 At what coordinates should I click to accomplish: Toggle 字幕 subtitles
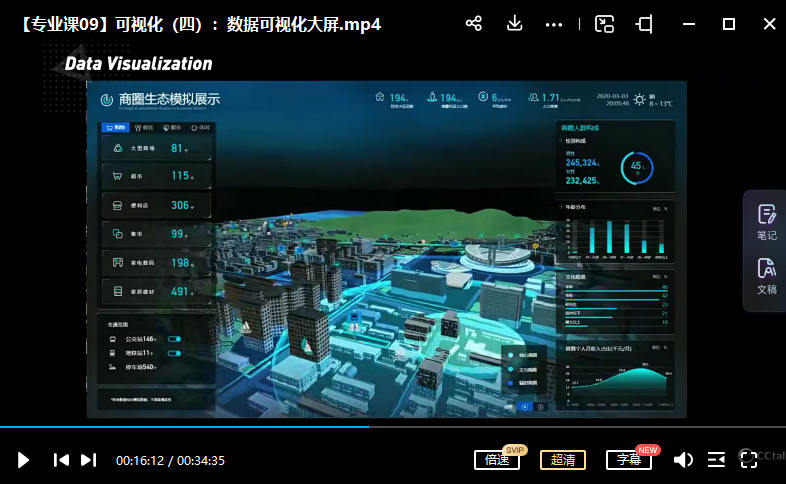tap(628, 460)
